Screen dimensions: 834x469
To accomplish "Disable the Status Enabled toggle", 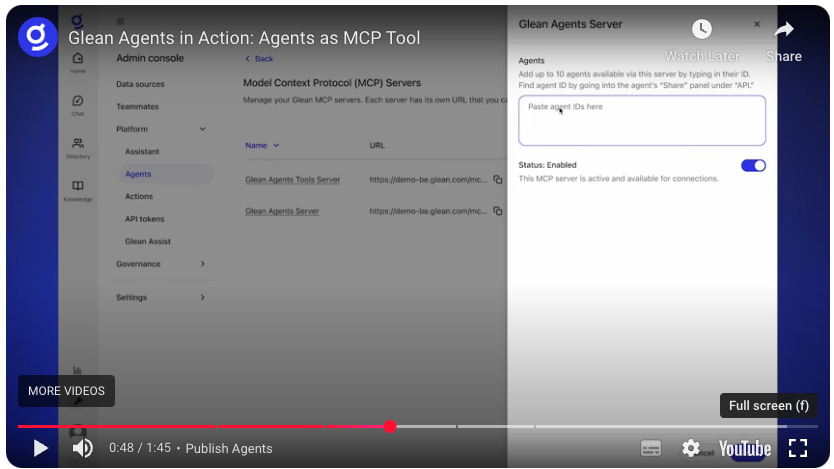I will point(753,165).
